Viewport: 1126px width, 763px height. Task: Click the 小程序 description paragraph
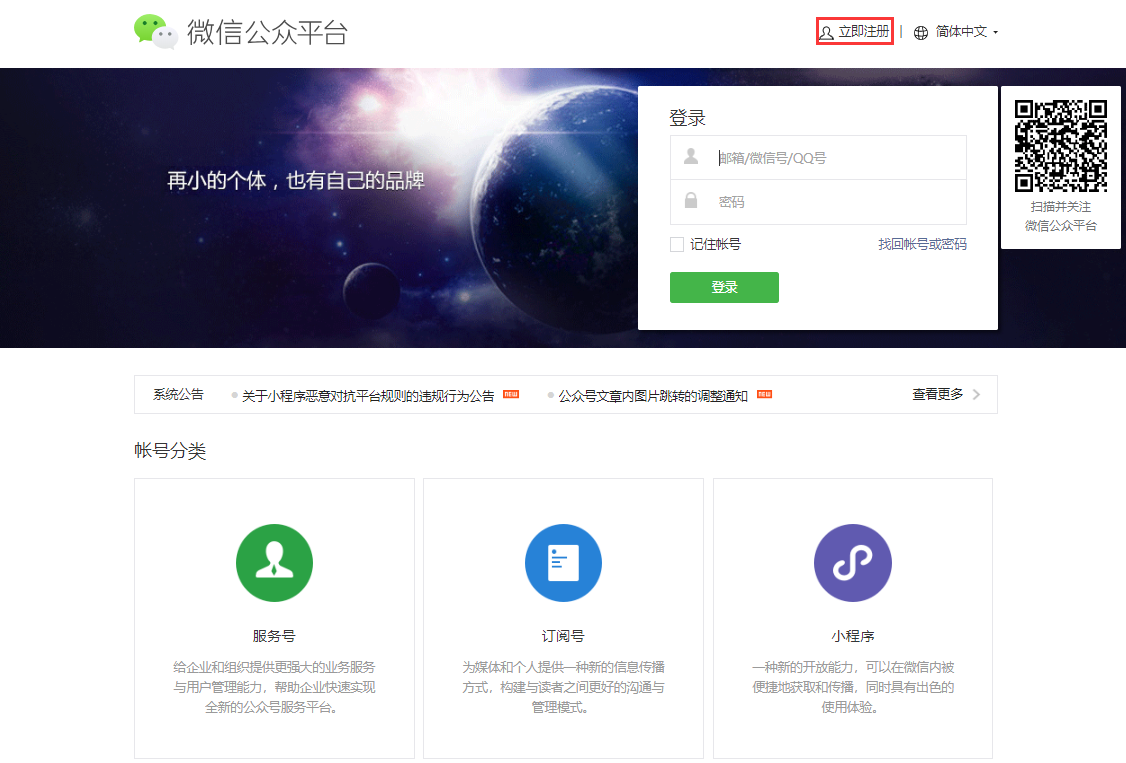click(x=852, y=687)
